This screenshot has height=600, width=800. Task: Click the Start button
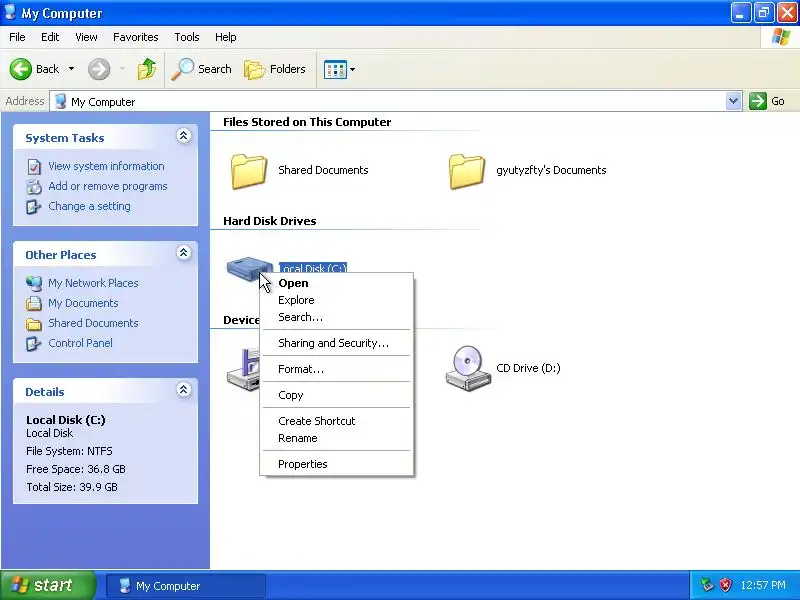tap(48, 585)
